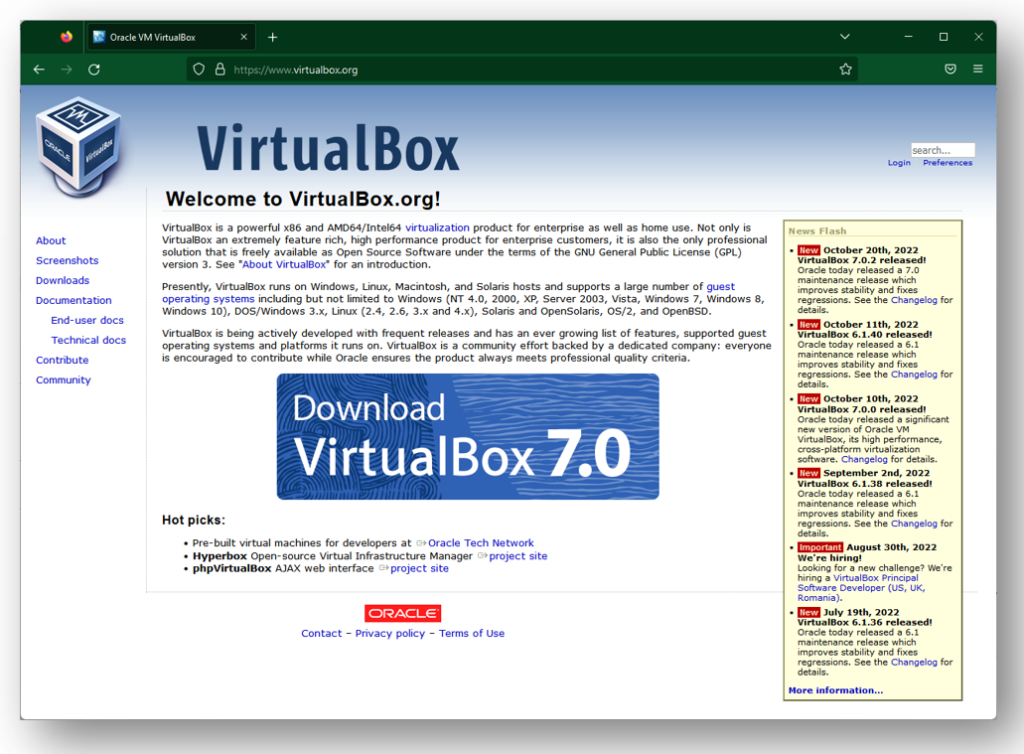Bookmark this page with the star

coord(846,69)
